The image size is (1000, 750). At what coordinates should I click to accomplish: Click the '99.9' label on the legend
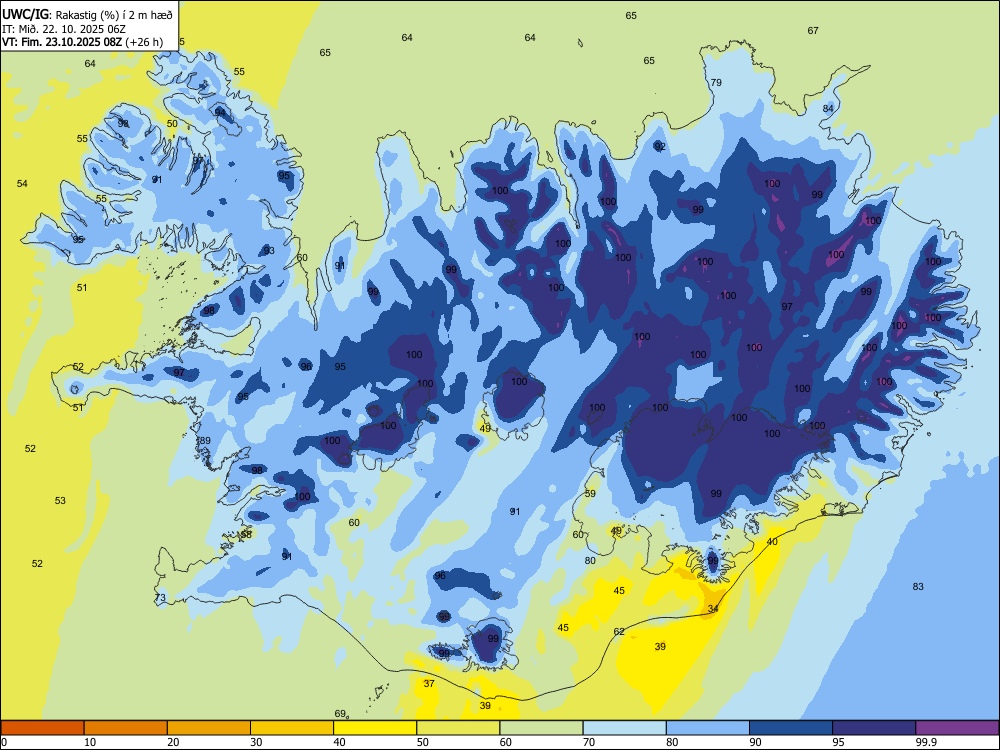(926, 742)
